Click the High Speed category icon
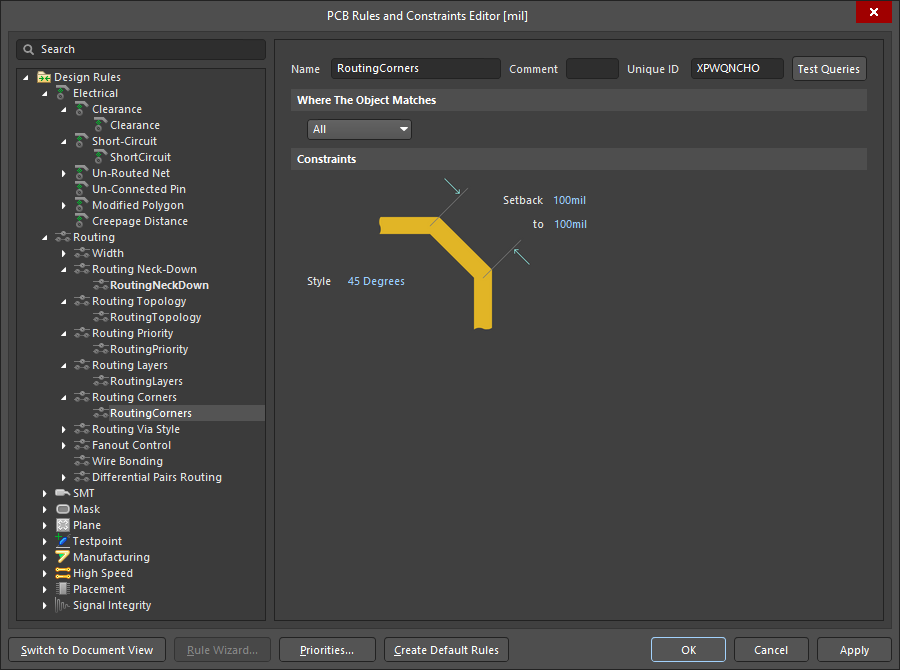Image resolution: width=900 pixels, height=670 pixels. click(x=63, y=573)
